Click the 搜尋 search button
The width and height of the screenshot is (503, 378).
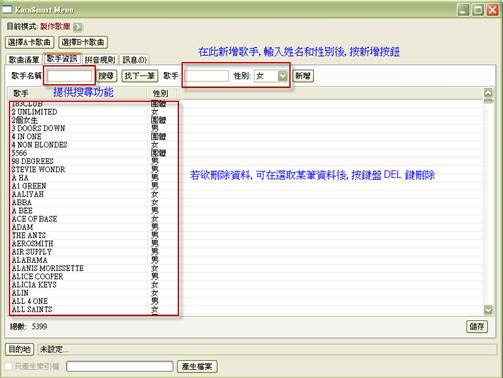[106, 76]
